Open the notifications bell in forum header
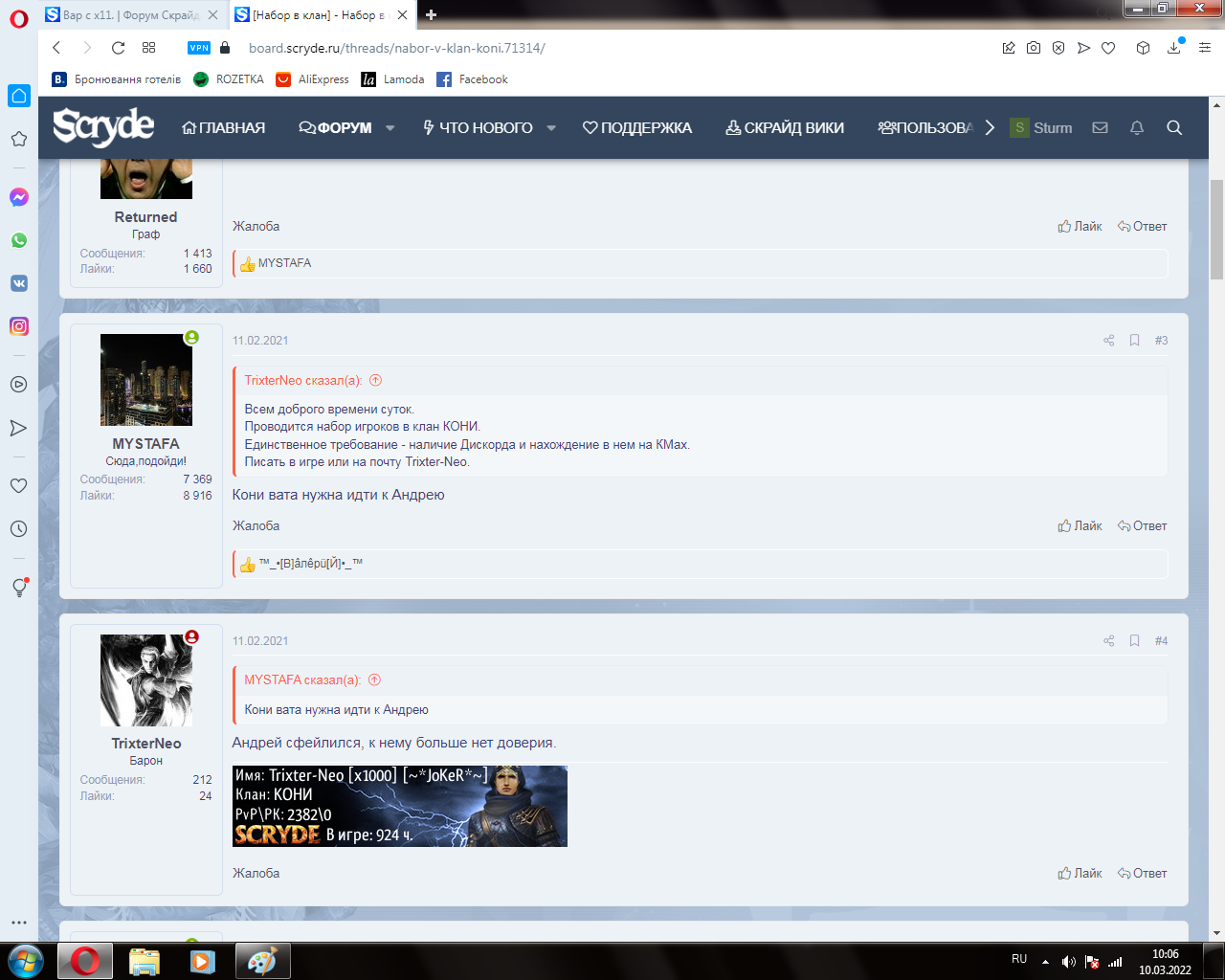Image resolution: width=1225 pixels, height=980 pixels. pos(1137,128)
